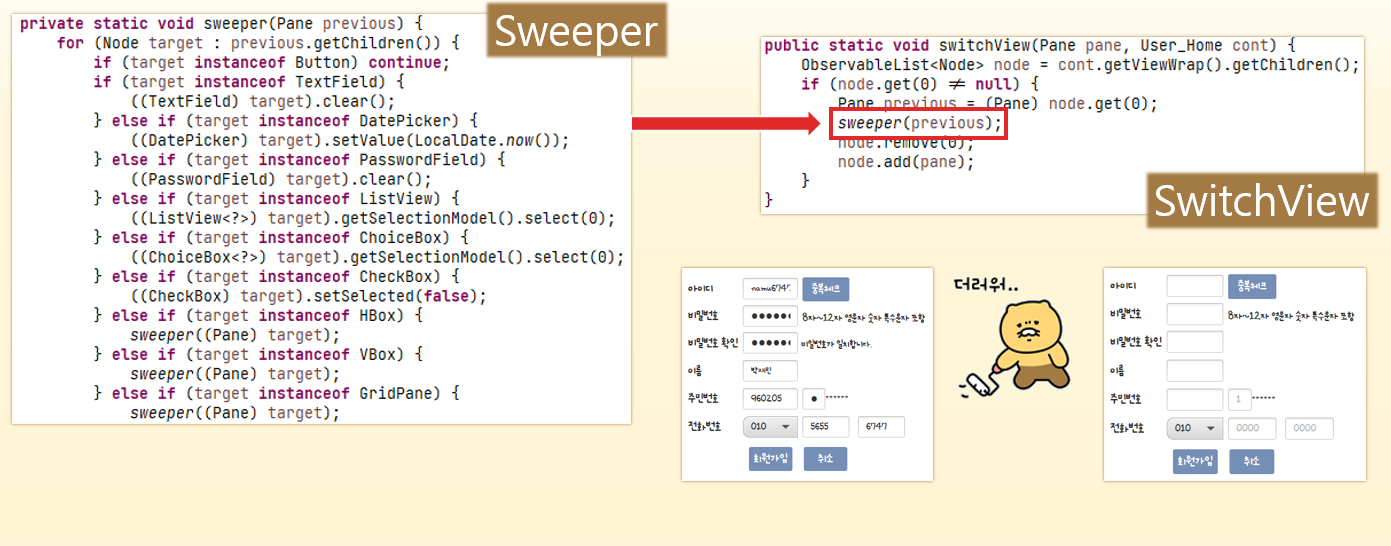
Task: Click the 아이디 field in the filled form
Action: [x=769, y=289]
